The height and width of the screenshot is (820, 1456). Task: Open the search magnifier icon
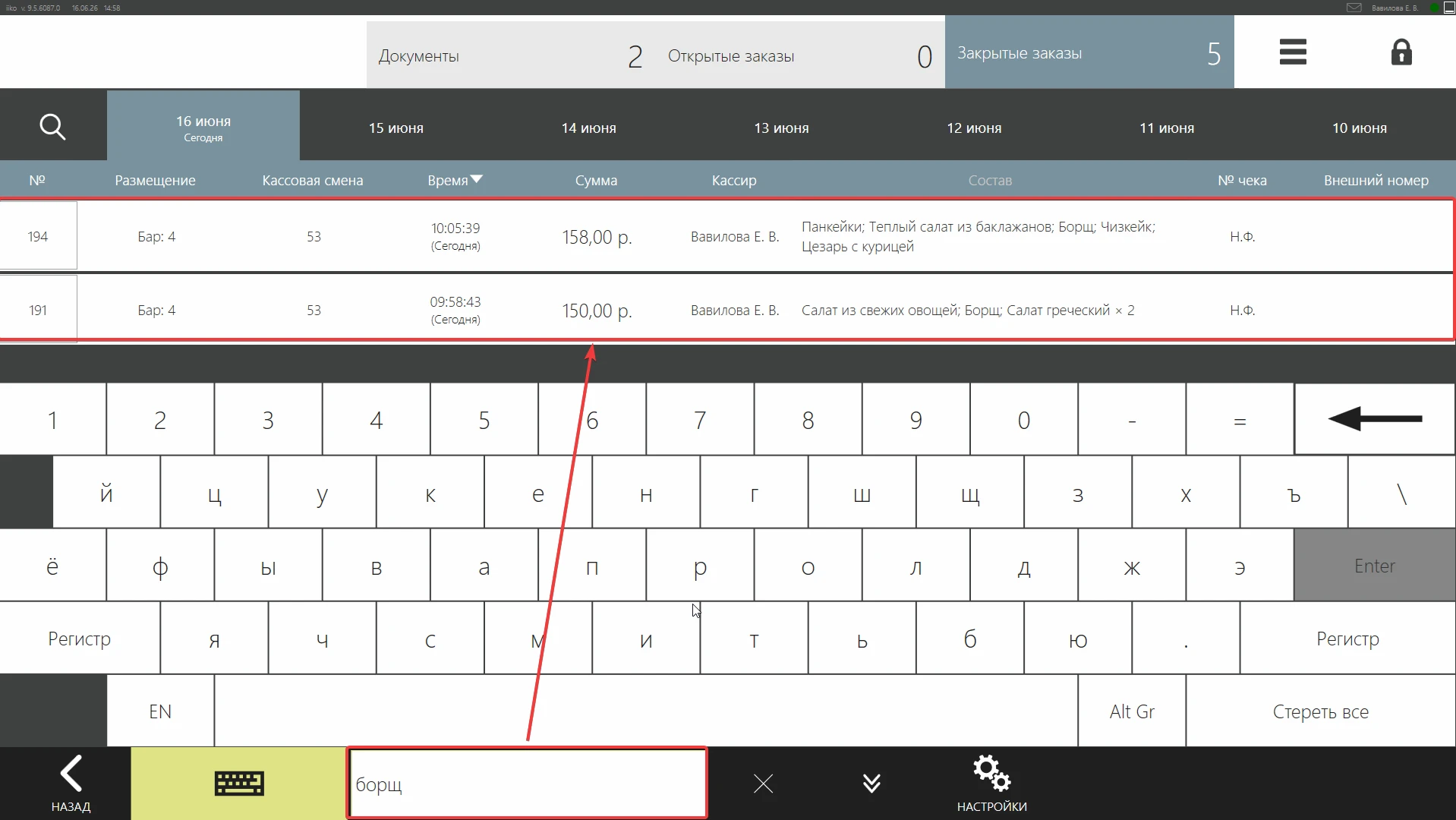(52, 127)
